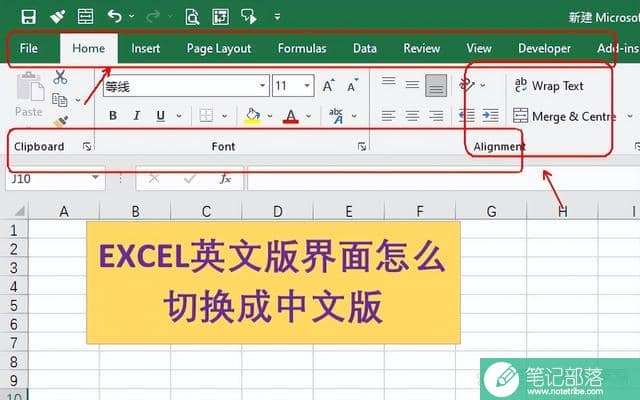The image size is (640, 400).
Task: Click the formula bar input field
Action: coord(443,179)
